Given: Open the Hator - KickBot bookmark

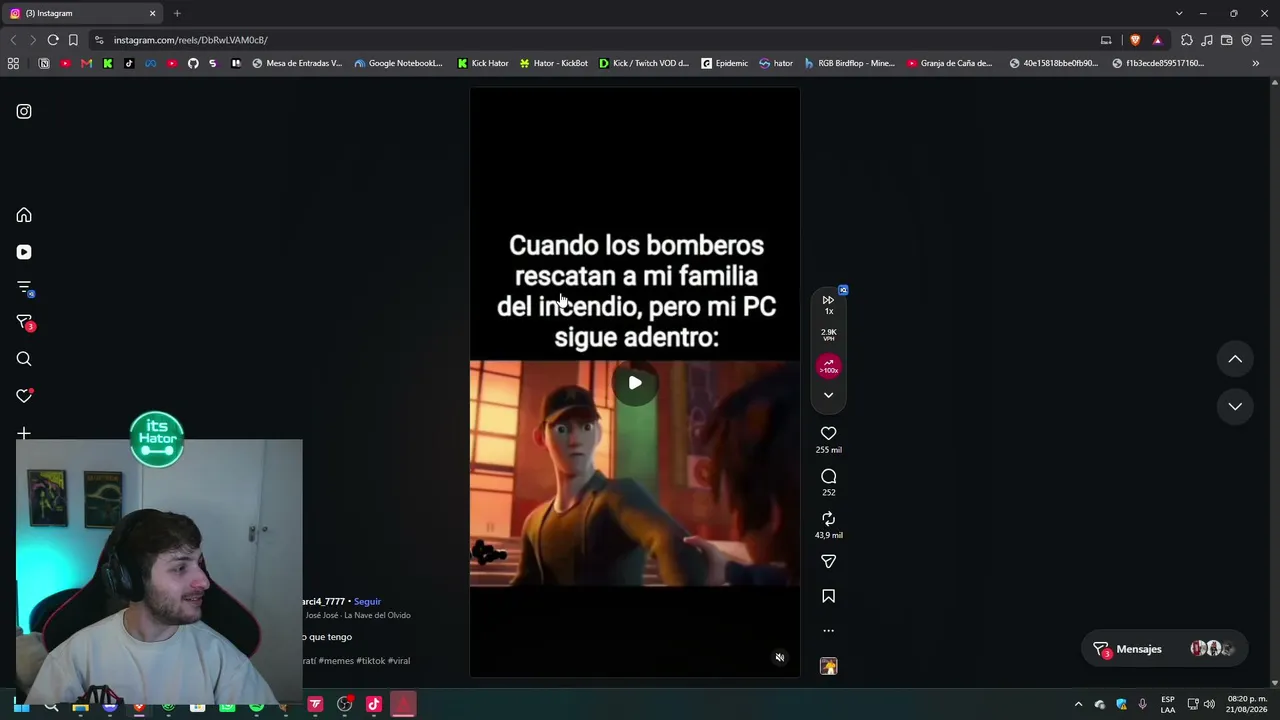Looking at the screenshot, I should 553,63.
